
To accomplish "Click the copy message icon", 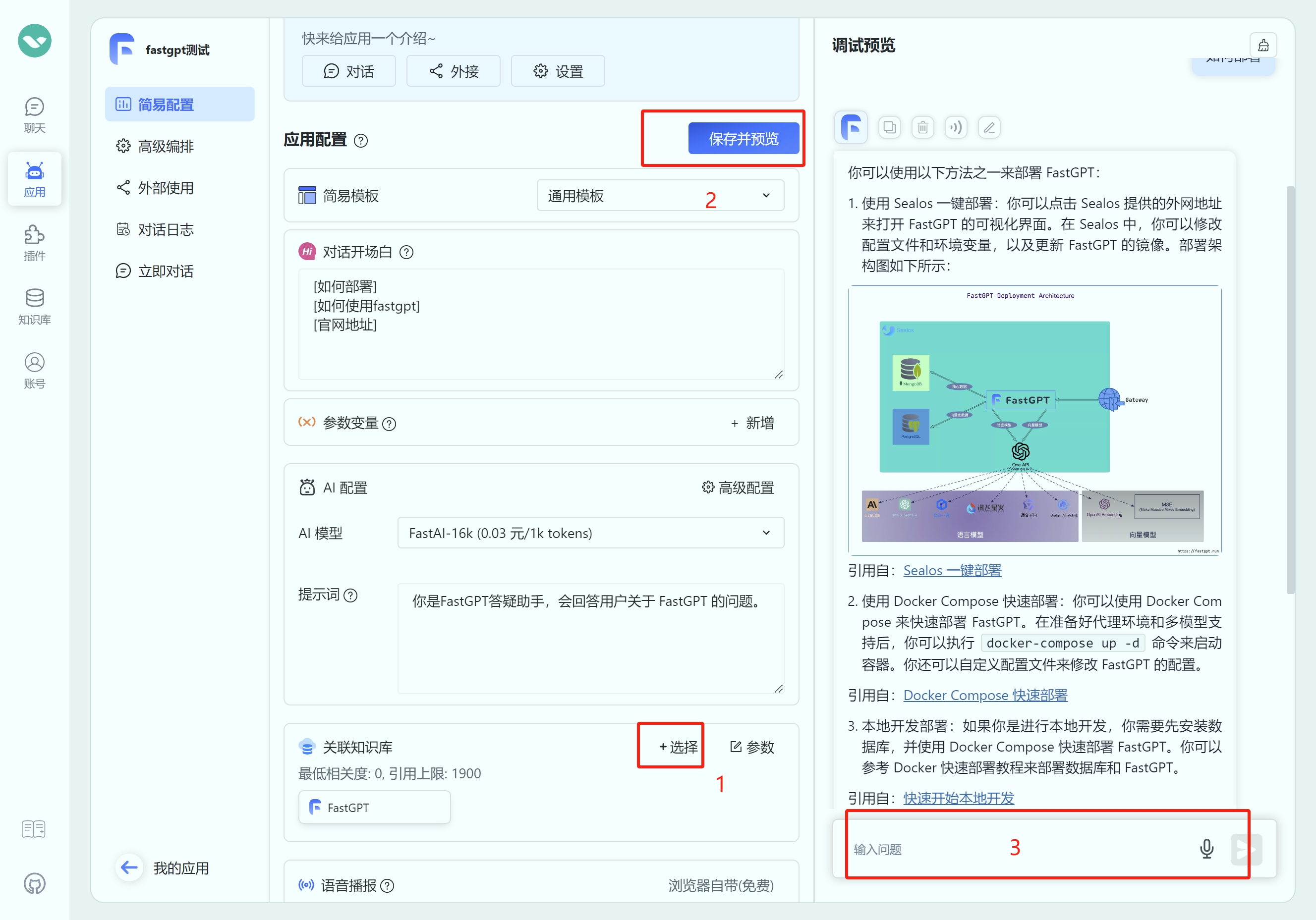I will click(889, 127).
